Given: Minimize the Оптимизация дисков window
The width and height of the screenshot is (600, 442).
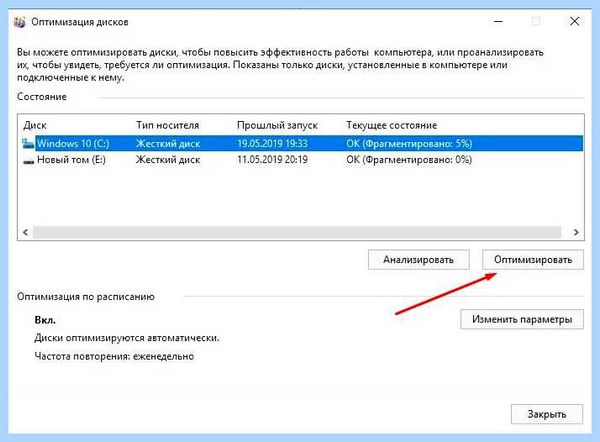Looking at the screenshot, I should tap(498, 21).
